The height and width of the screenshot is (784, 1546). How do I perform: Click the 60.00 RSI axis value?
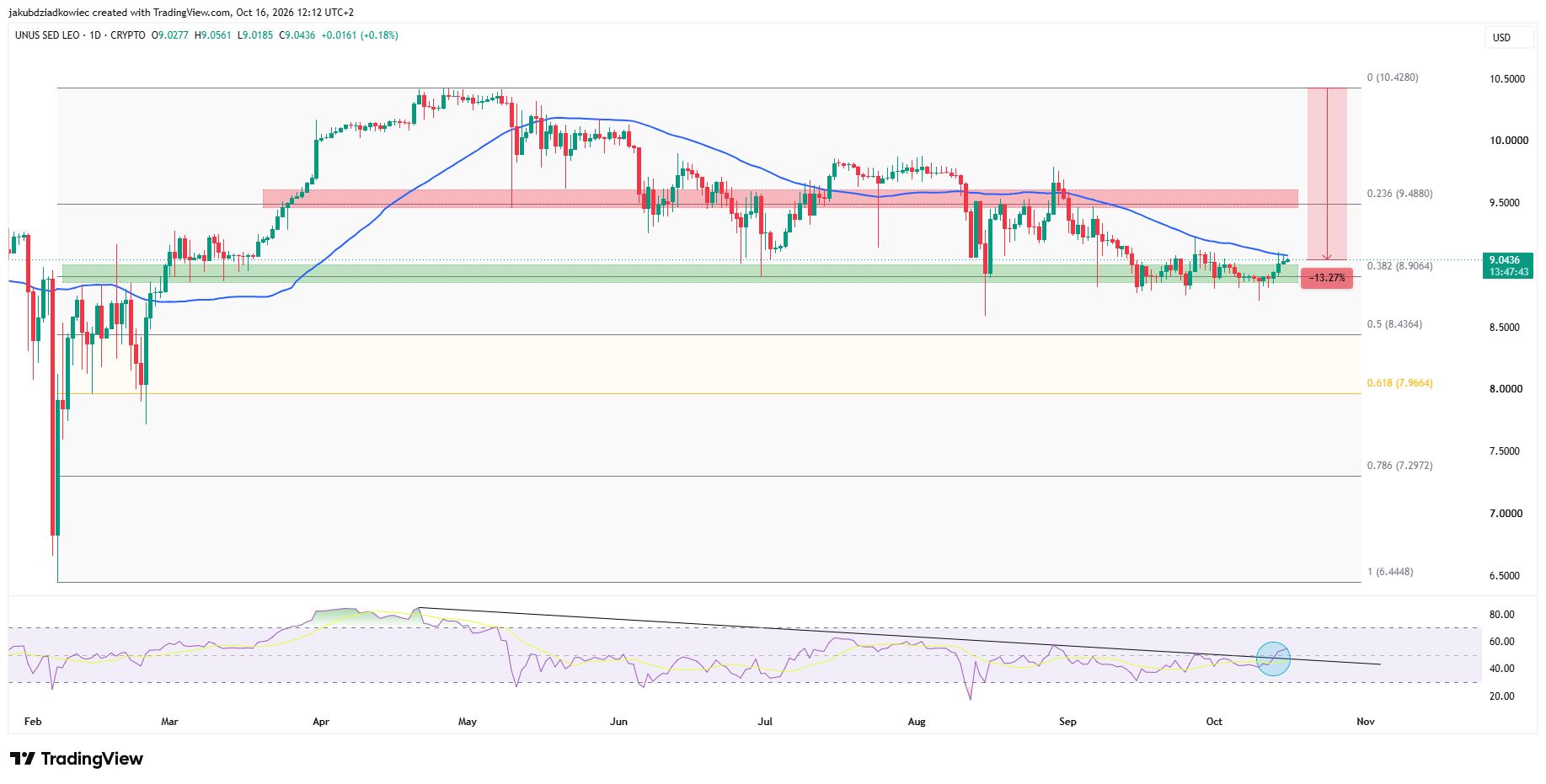click(1502, 642)
